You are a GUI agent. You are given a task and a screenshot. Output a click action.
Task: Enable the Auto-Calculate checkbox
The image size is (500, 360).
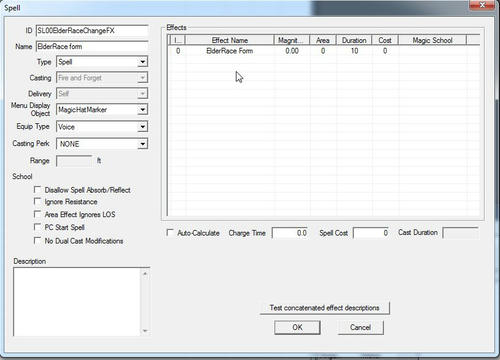170,233
